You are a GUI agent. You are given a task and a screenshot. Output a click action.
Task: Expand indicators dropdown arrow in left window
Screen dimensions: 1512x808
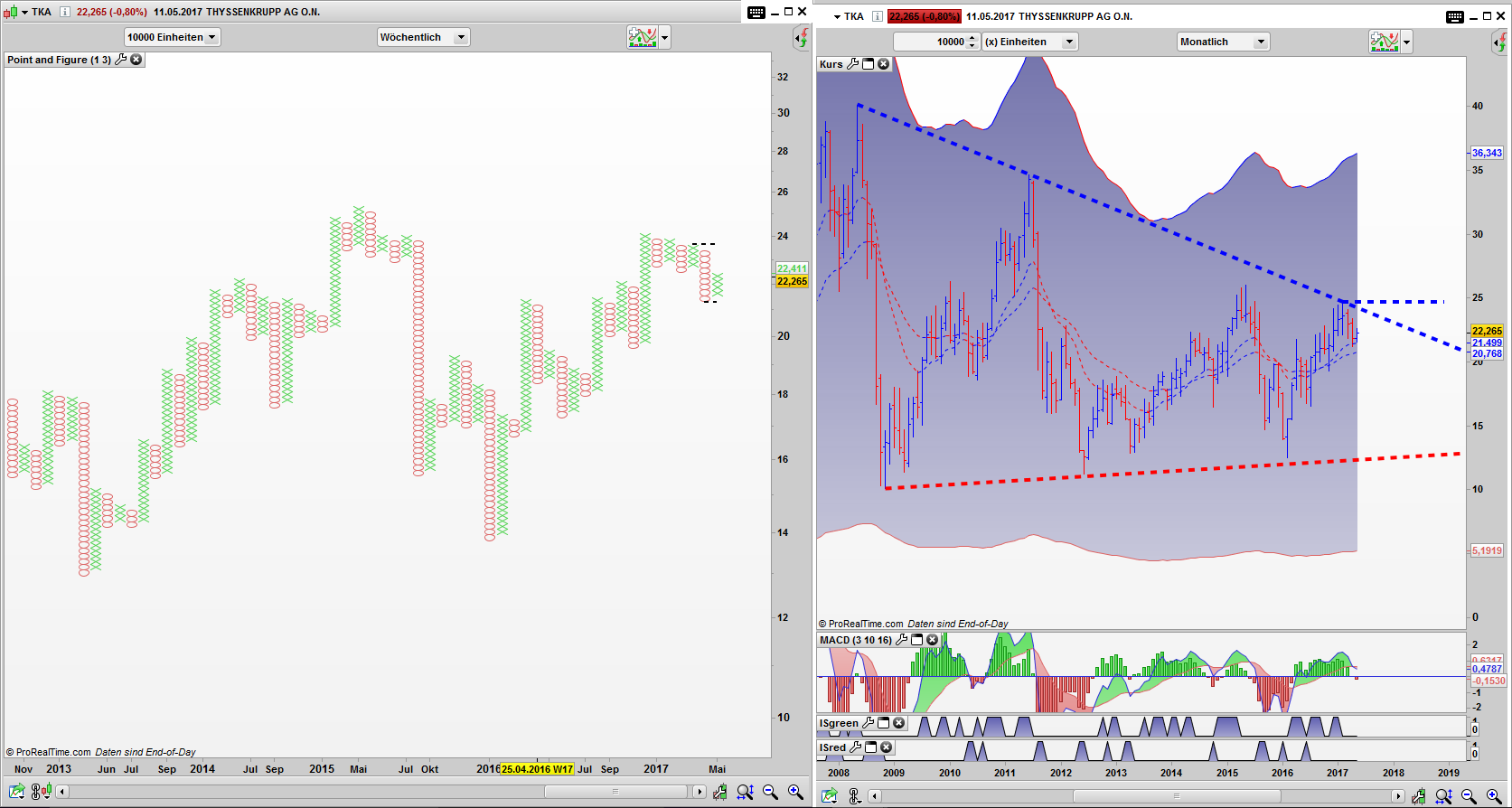coord(665,37)
